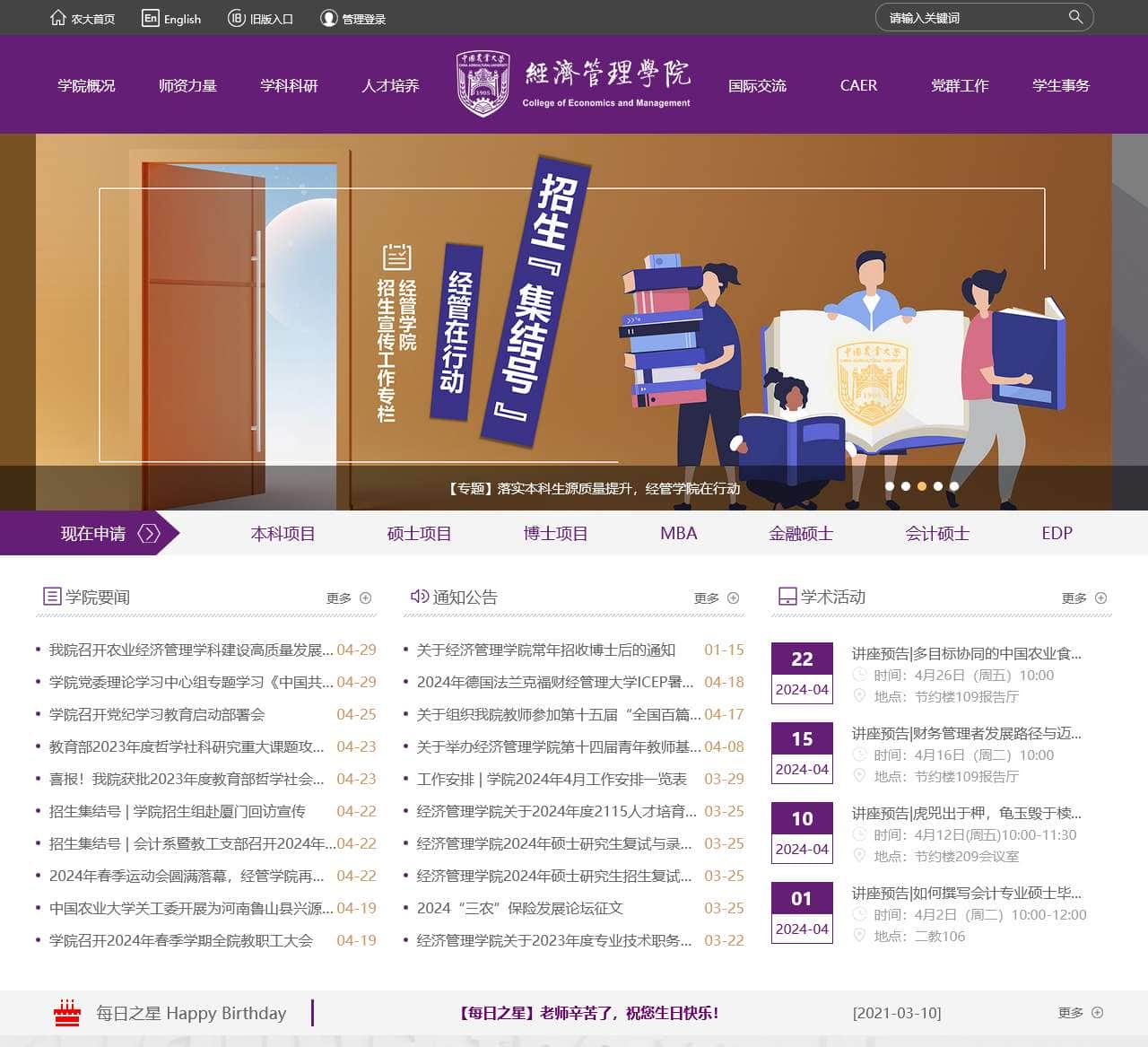
Task: Click location pin icon of 二教106 lecture
Action: [859, 936]
